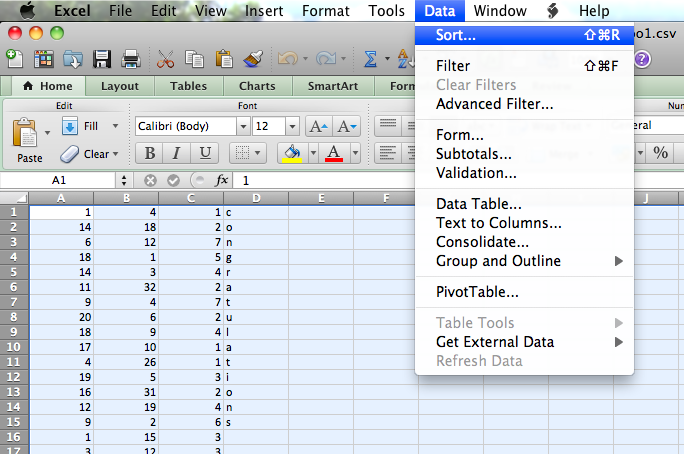
Task: Increase font size with larger A
Action: [319, 126]
